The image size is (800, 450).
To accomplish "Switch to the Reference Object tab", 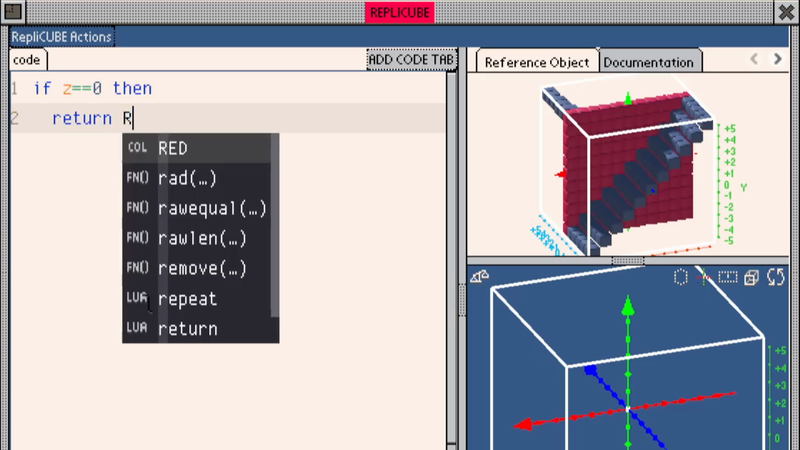I will click(x=537, y=62).
